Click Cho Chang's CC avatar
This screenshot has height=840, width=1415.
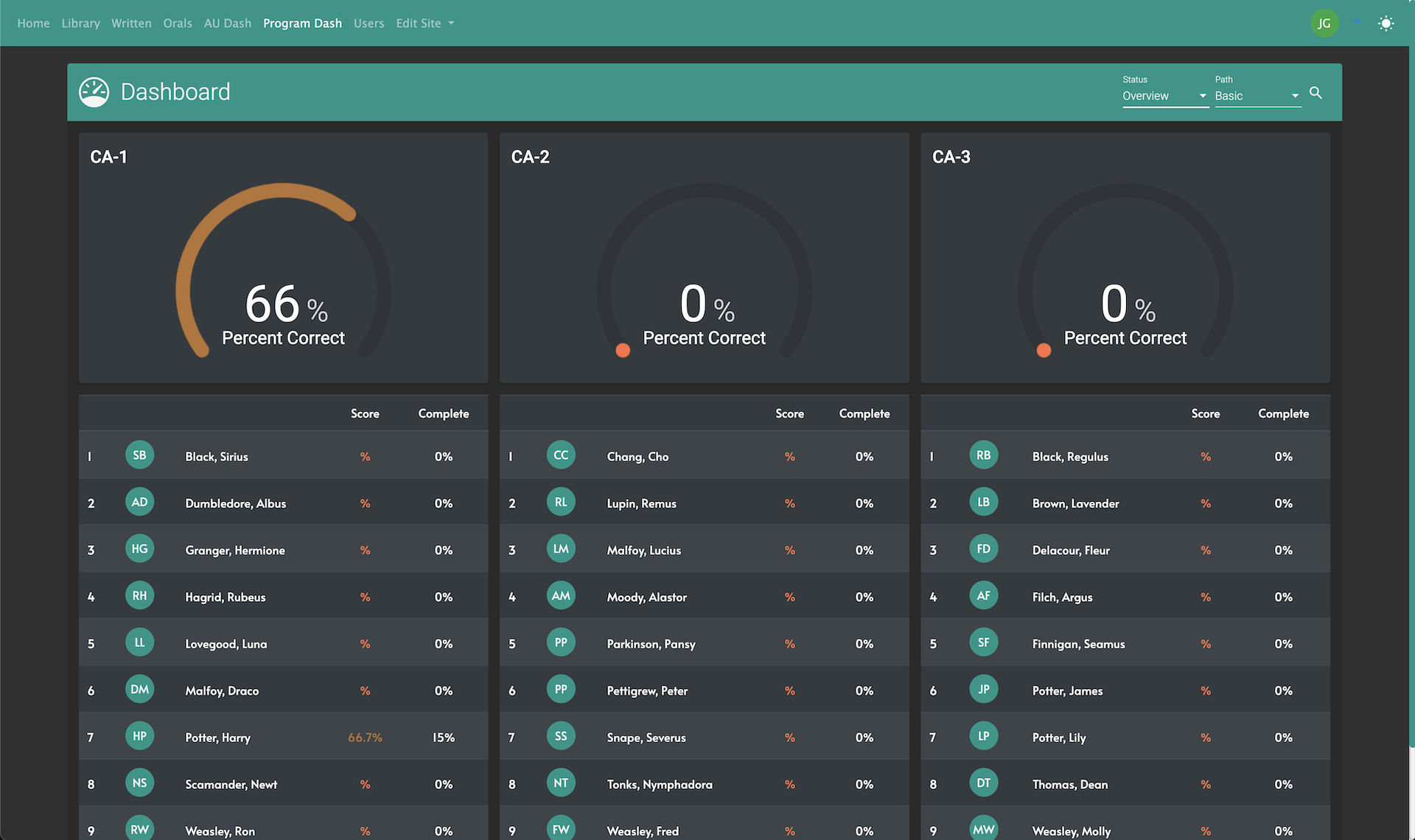coord(561,455)
